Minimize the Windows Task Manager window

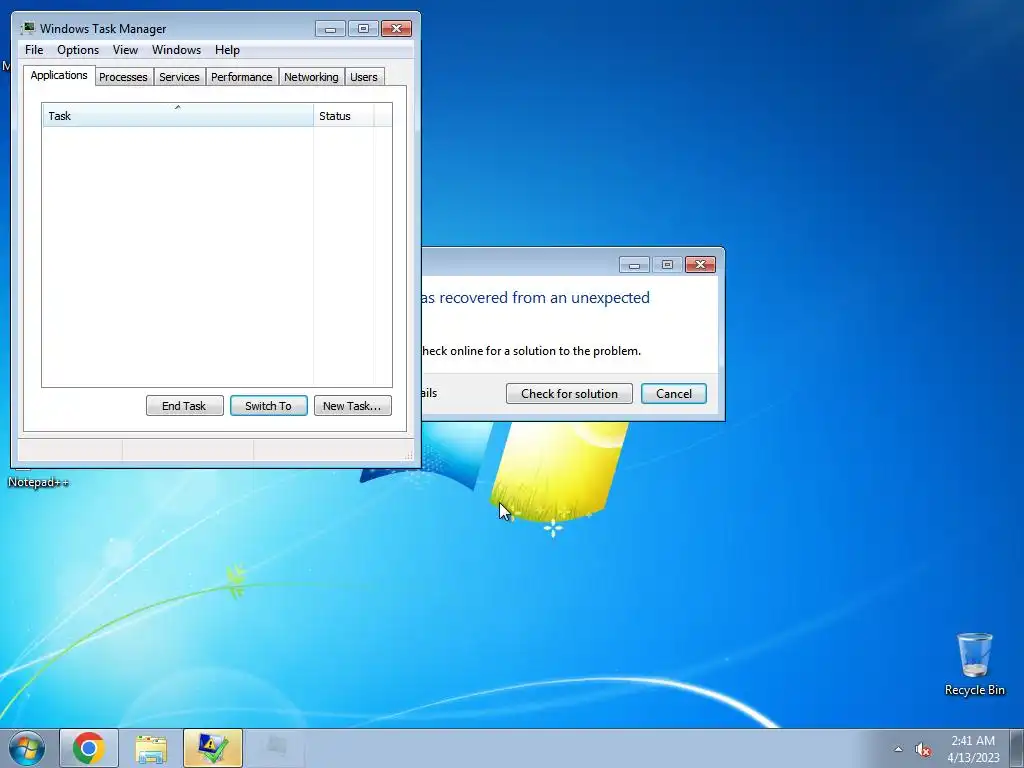[330, 29]
